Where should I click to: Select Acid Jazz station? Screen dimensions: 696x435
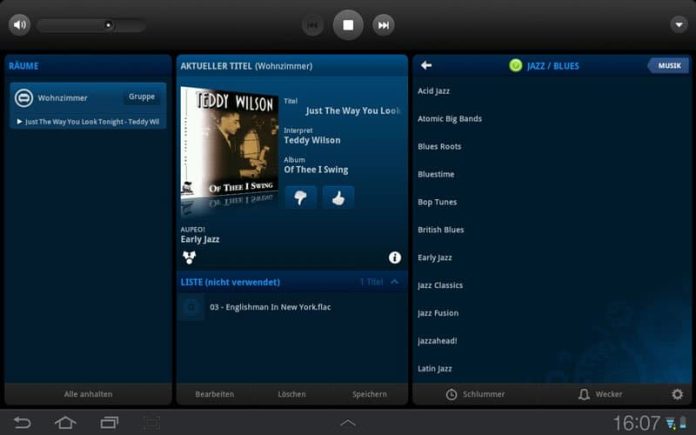[x=552, y=91]
